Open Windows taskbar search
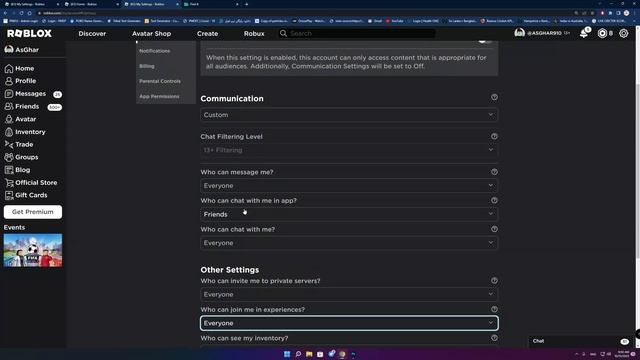Viewport: 640px width, 360px height. pyautogui.click(x=298, y=354)
